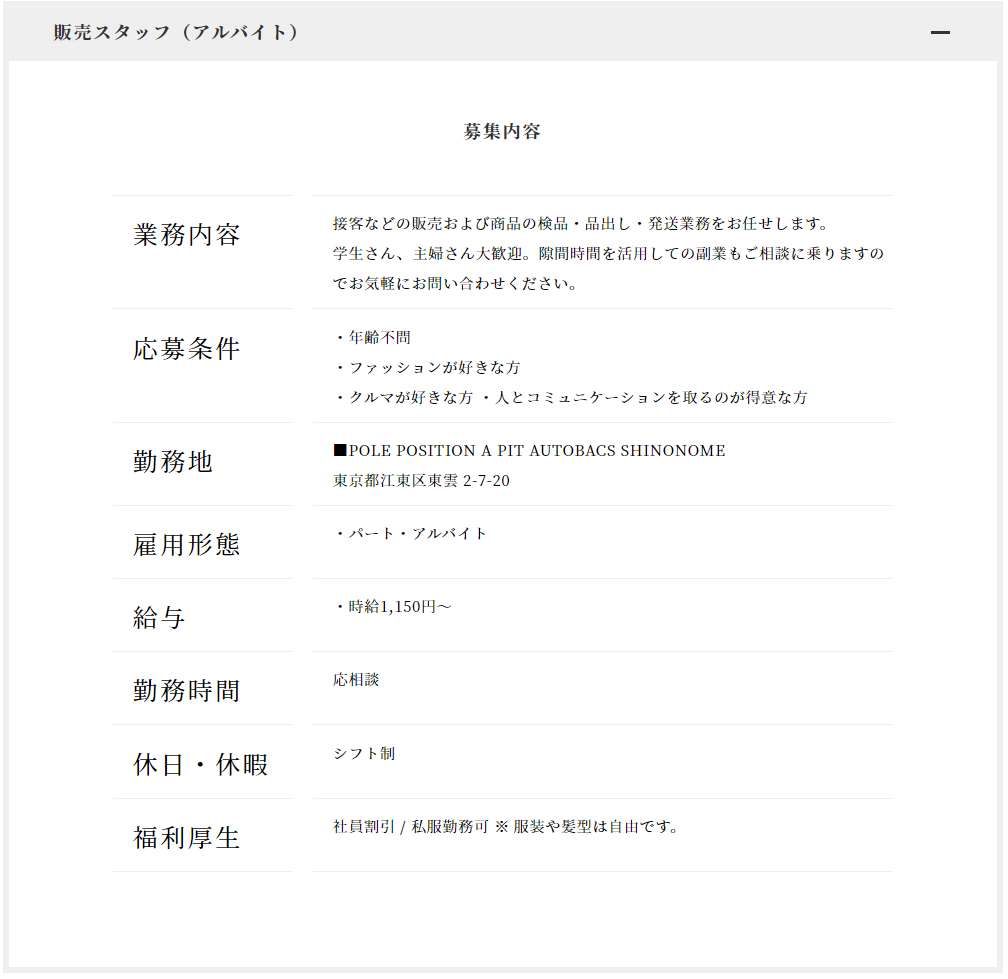Image resolution: width=1008 pixels, height=979 pixels.
Task: Click the パート・アルバイト employment type text
Action: tap(411, 534)
